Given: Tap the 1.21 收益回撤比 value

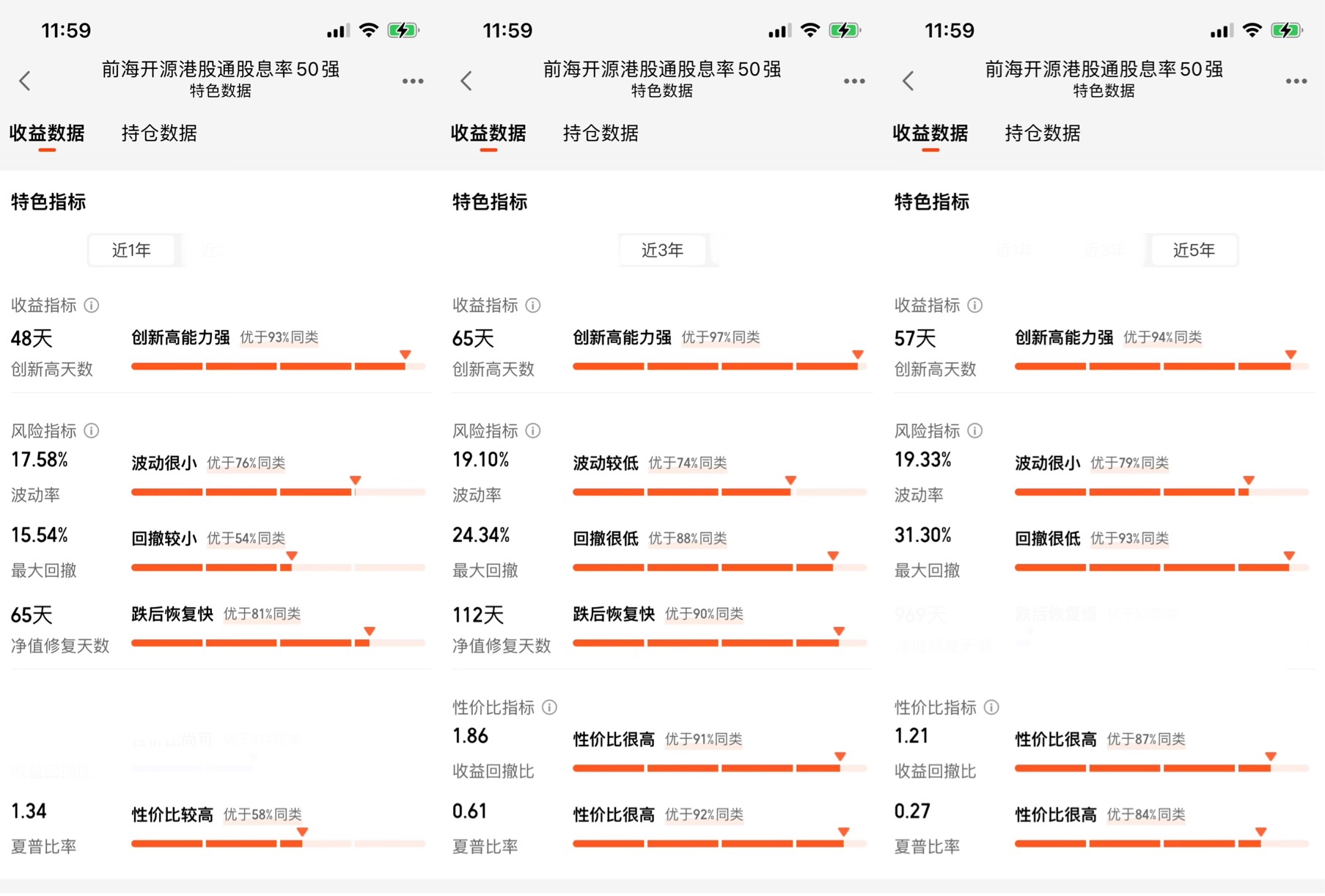Looking at the screenshot, I should point(911,735).
